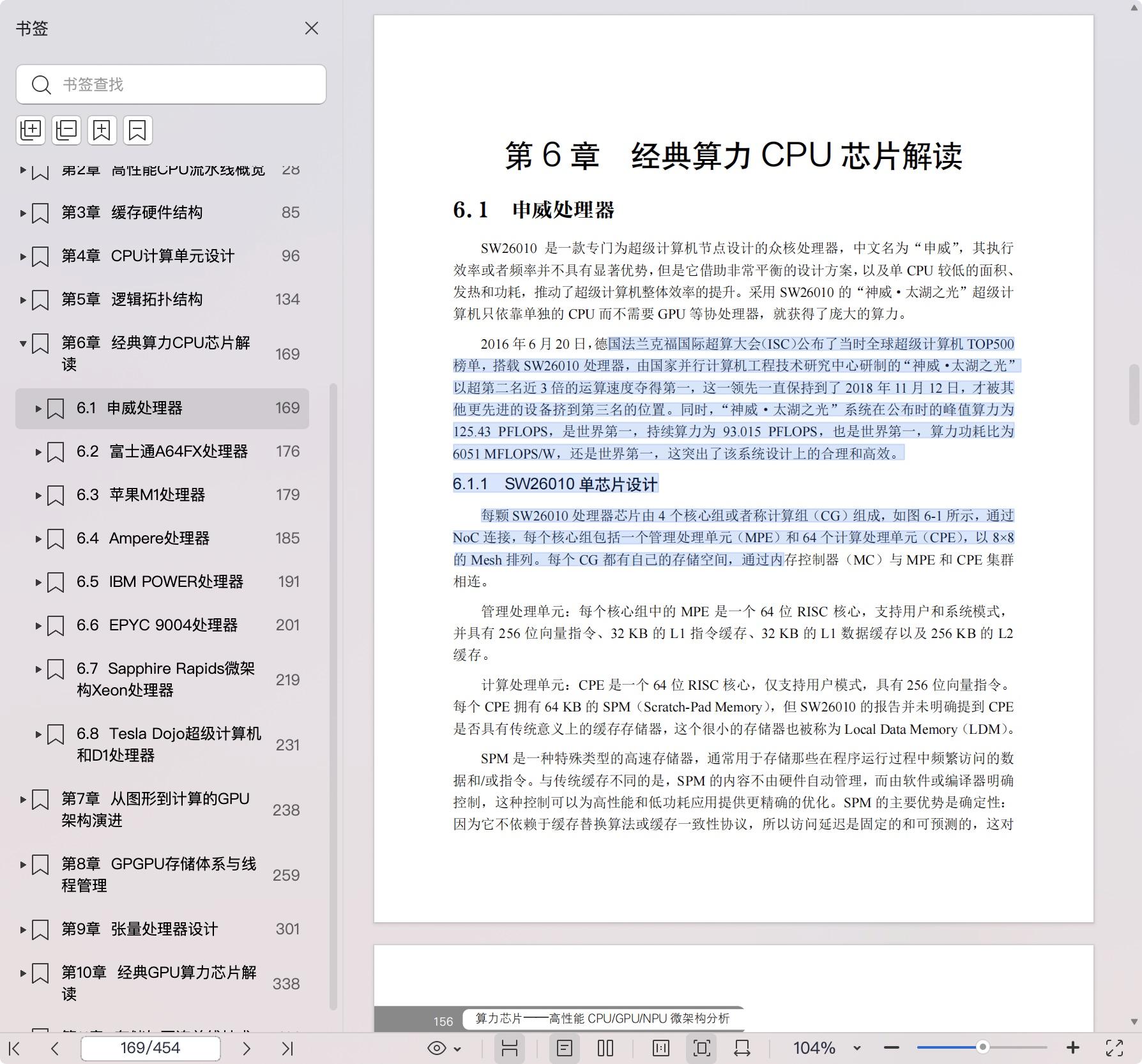Toggle fit page view

tap(701, 1048)
